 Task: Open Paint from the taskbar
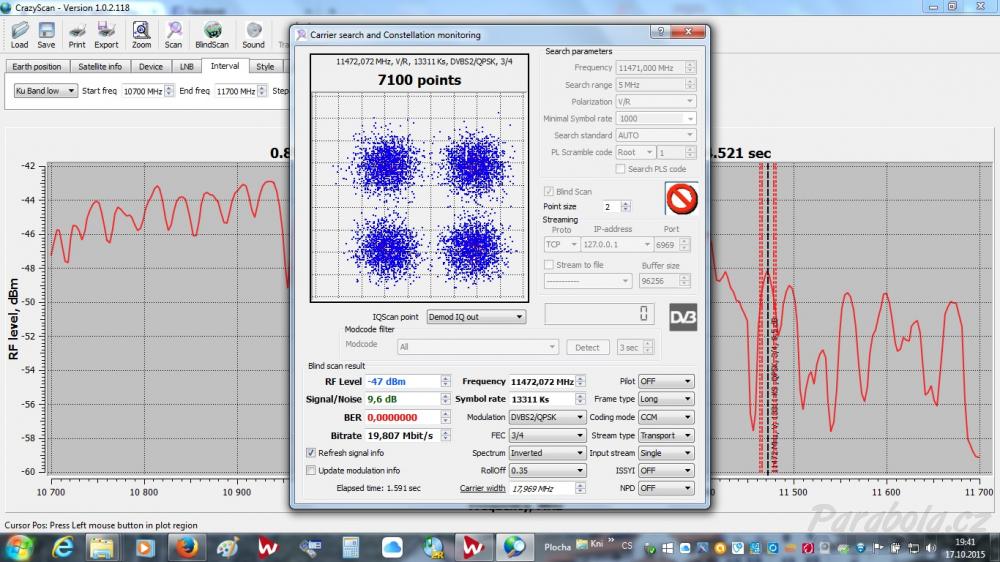coord(226,547)
